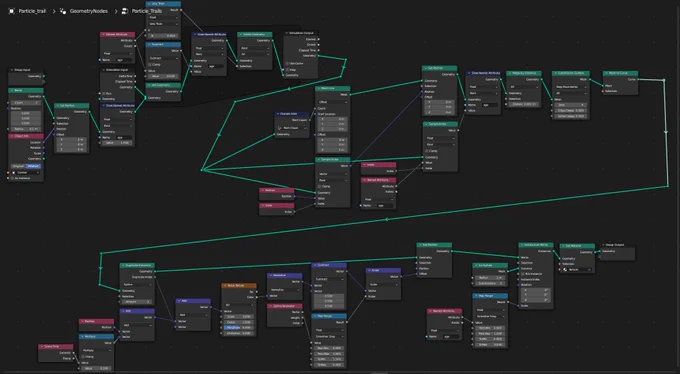This screenshot has width=680, height=374.
Task: Click Distance field in Merge by Distance
Action: pyautogui.click(x=523, y=104)
